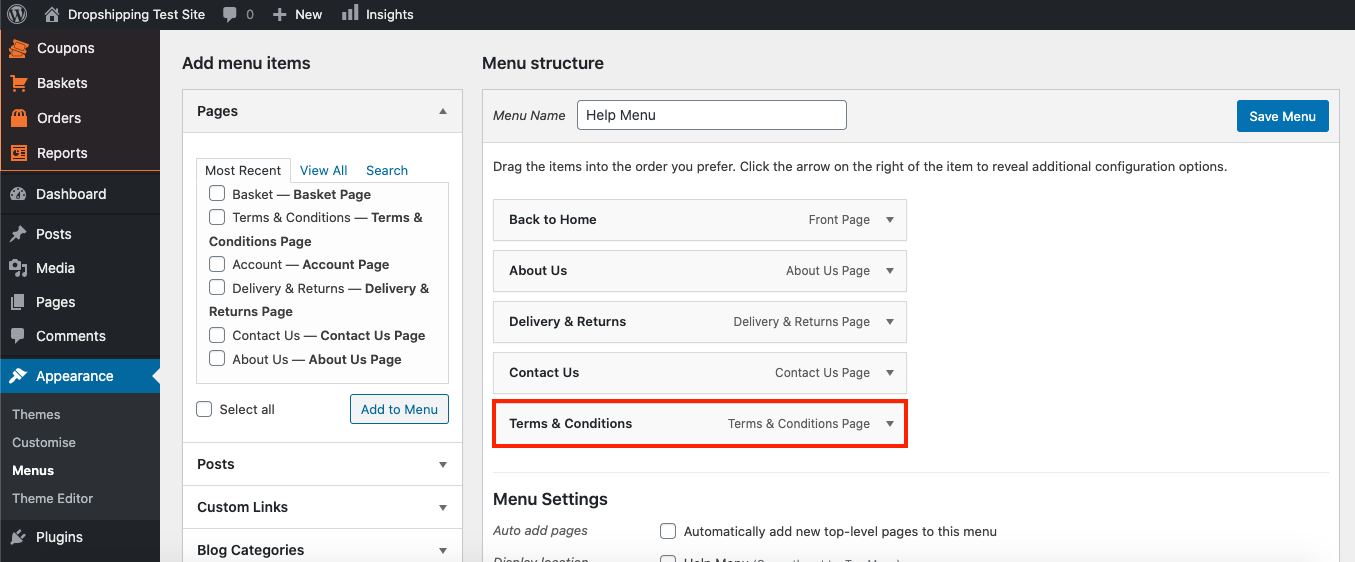Select the Back to Home menu item bar

click(x=700, y=220)
